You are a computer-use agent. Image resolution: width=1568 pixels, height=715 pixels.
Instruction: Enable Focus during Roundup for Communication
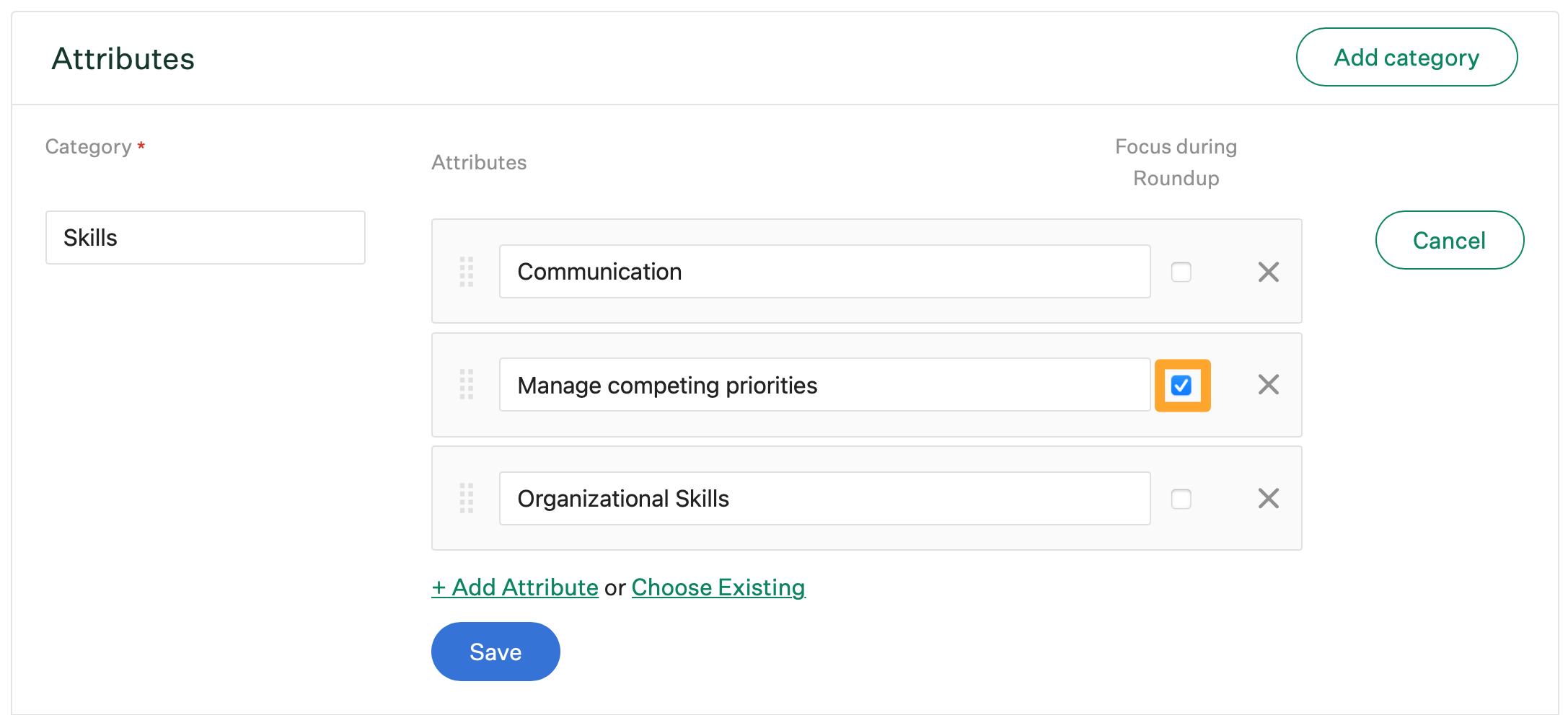click(1181, 272)
